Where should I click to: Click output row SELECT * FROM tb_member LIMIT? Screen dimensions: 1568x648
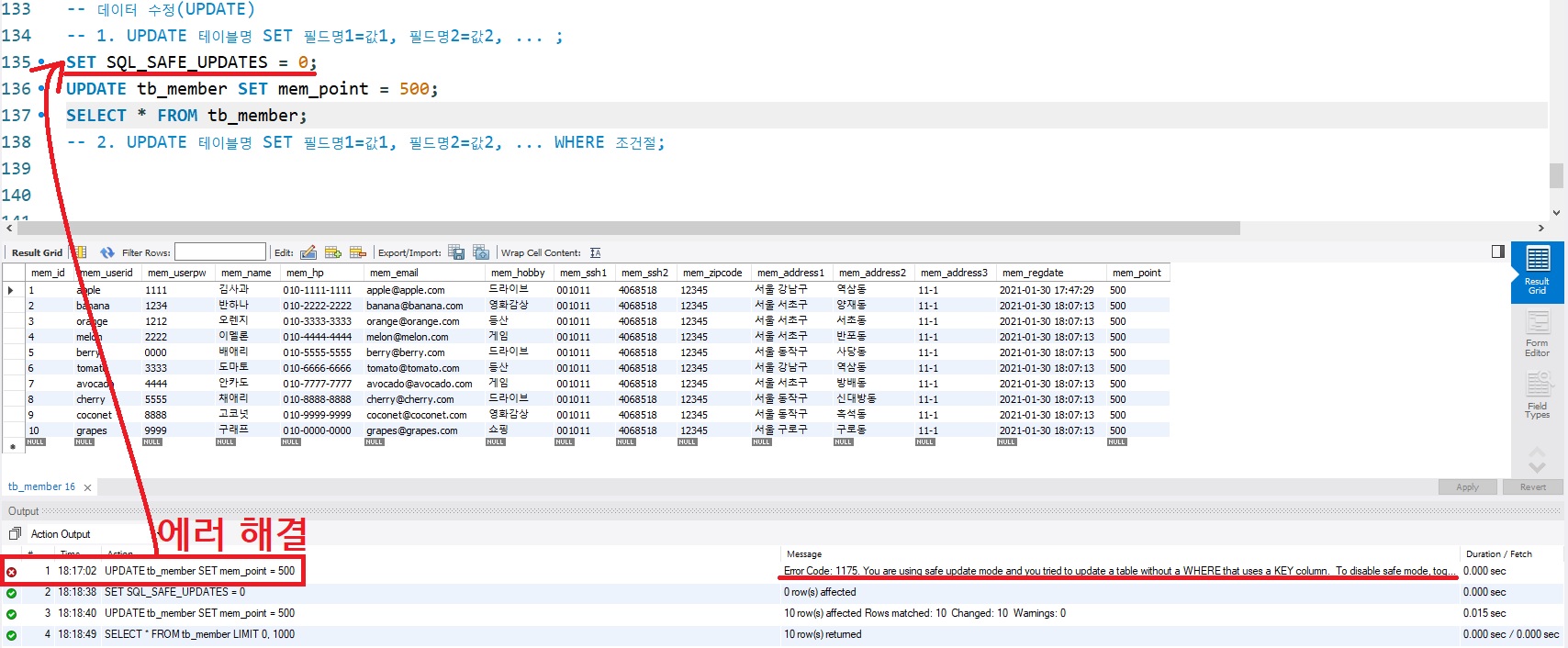tap(199, 634)
